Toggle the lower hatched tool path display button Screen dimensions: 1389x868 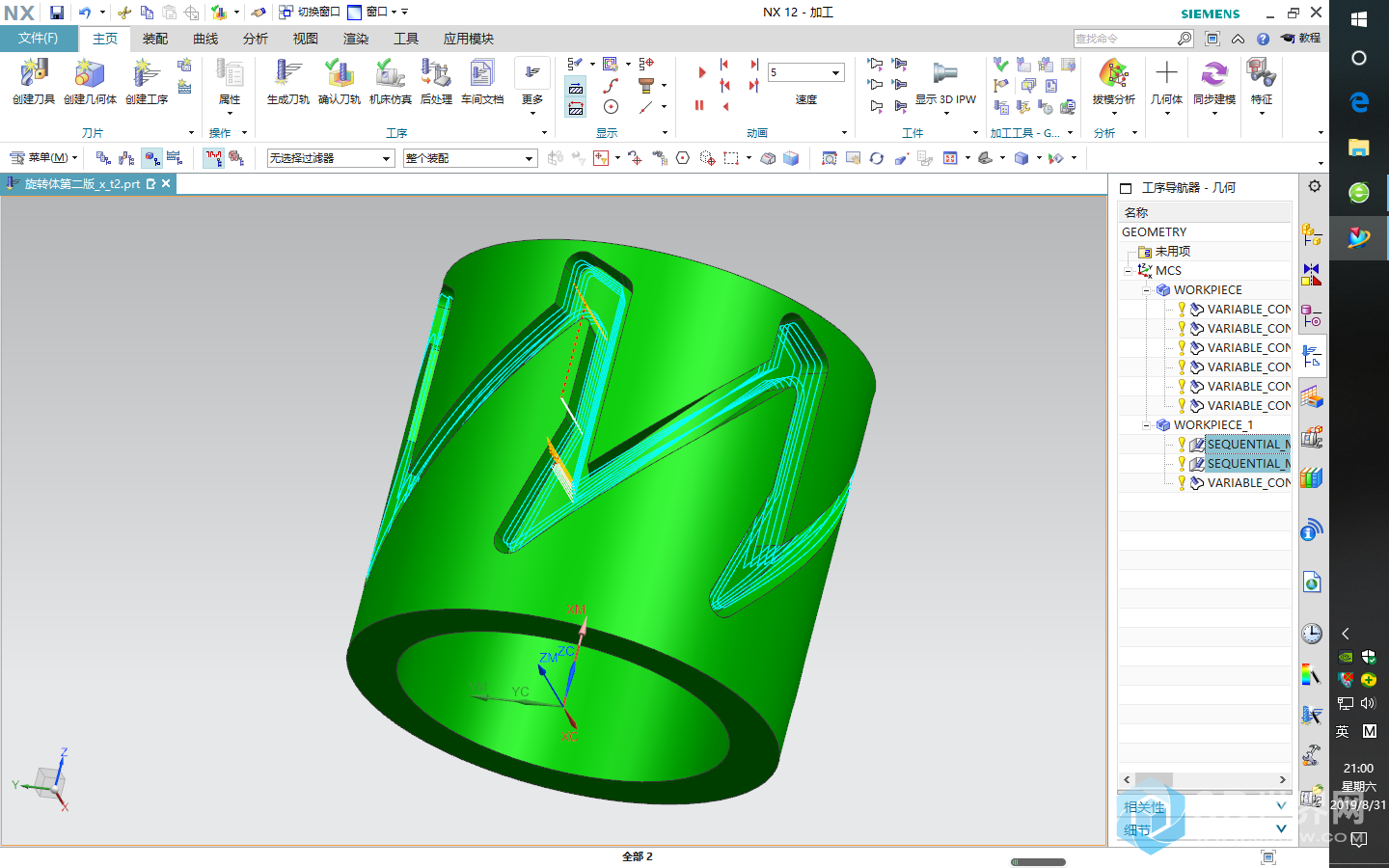(576, 108)
